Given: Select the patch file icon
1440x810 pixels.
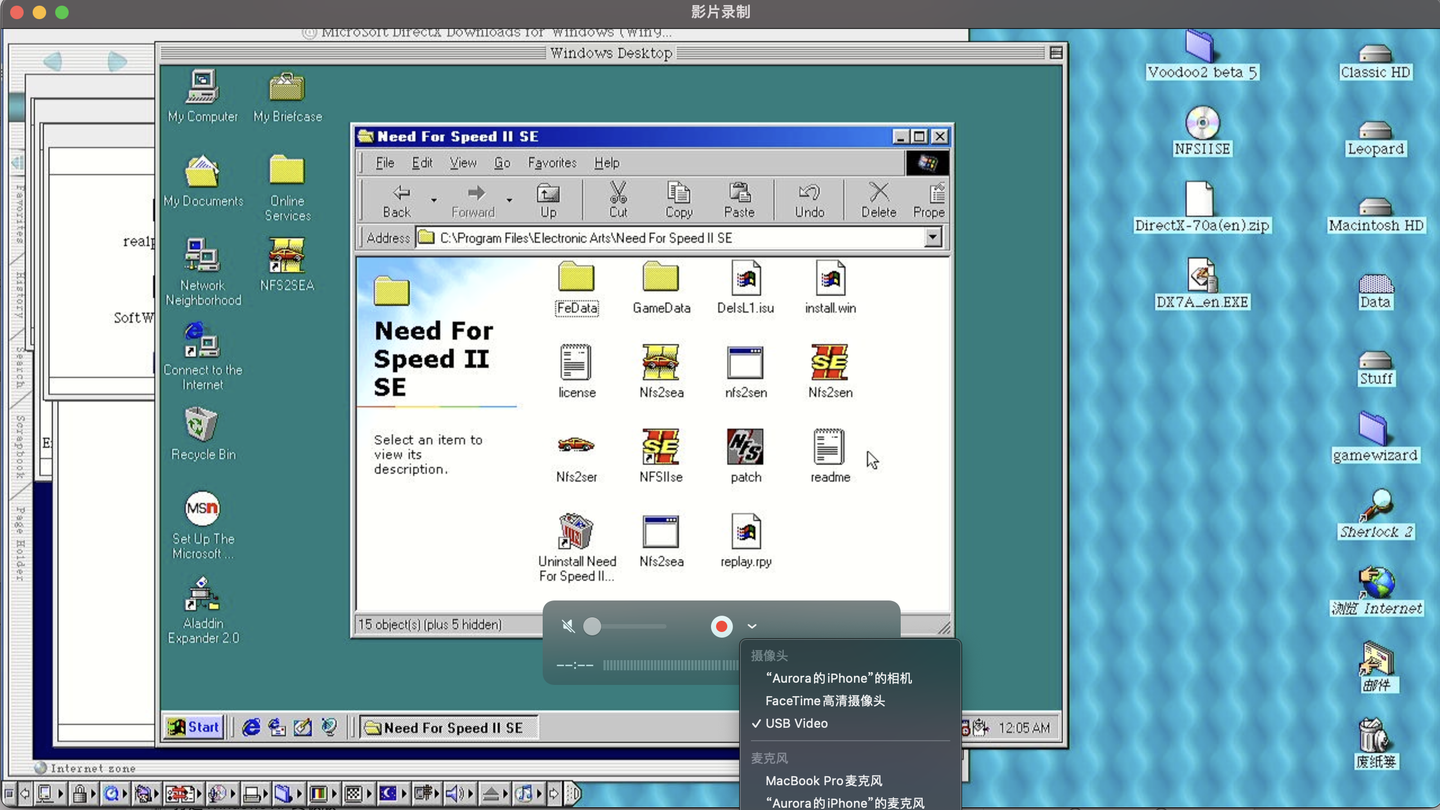Looking at the screenshot, I should click(x=745, y=456).
